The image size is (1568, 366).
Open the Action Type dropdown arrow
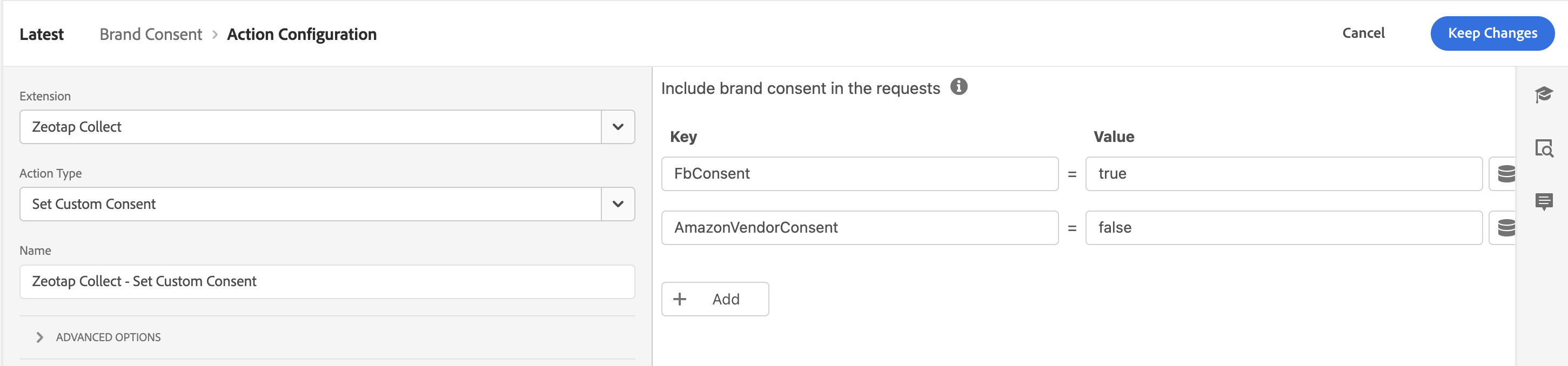(x=617, y=204)
